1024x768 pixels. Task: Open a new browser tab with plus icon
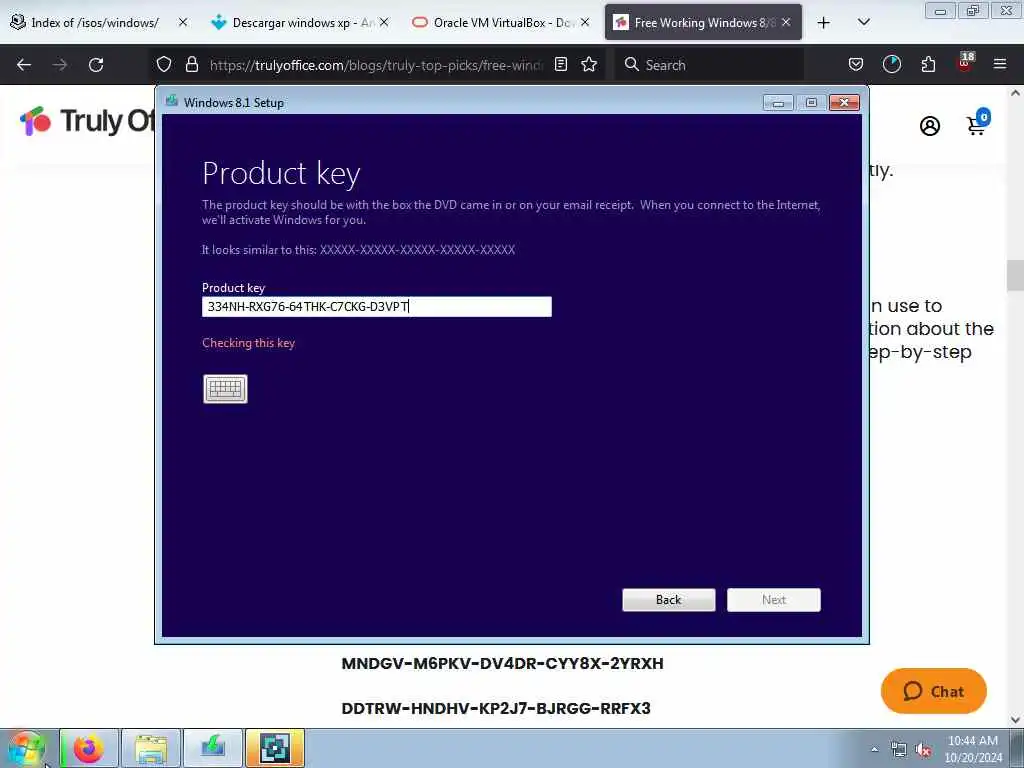pyautogui.click(x=824, y=23)
